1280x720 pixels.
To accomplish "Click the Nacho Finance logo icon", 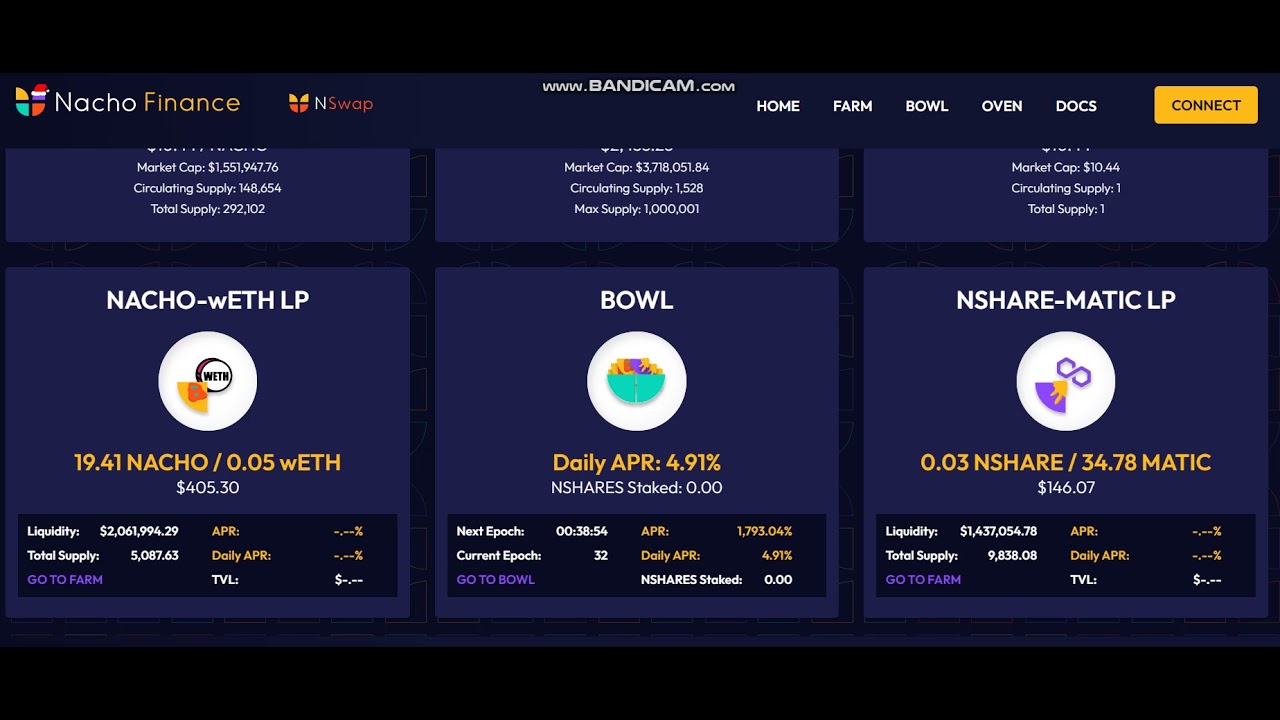I will click(x=31, y=101).
